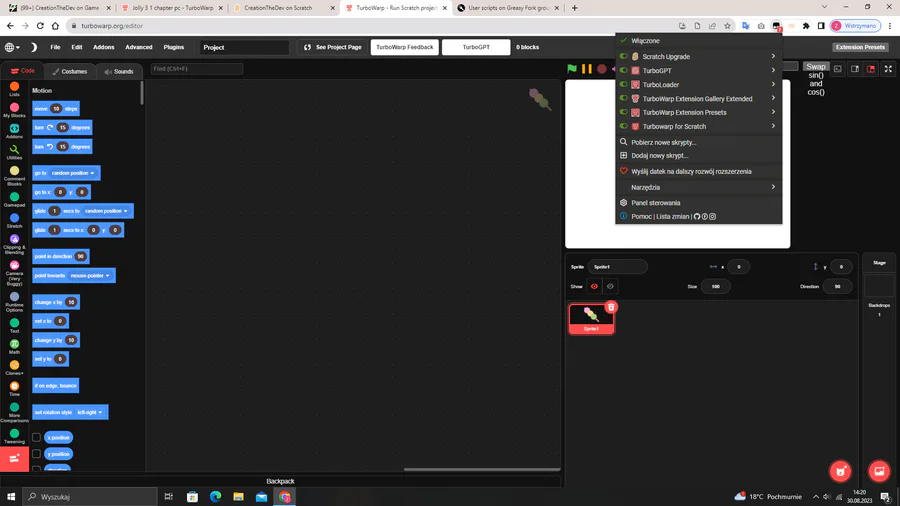Select the Utilities block category
This screenshot has width=900, height=506.
click(x=14, y=152)
